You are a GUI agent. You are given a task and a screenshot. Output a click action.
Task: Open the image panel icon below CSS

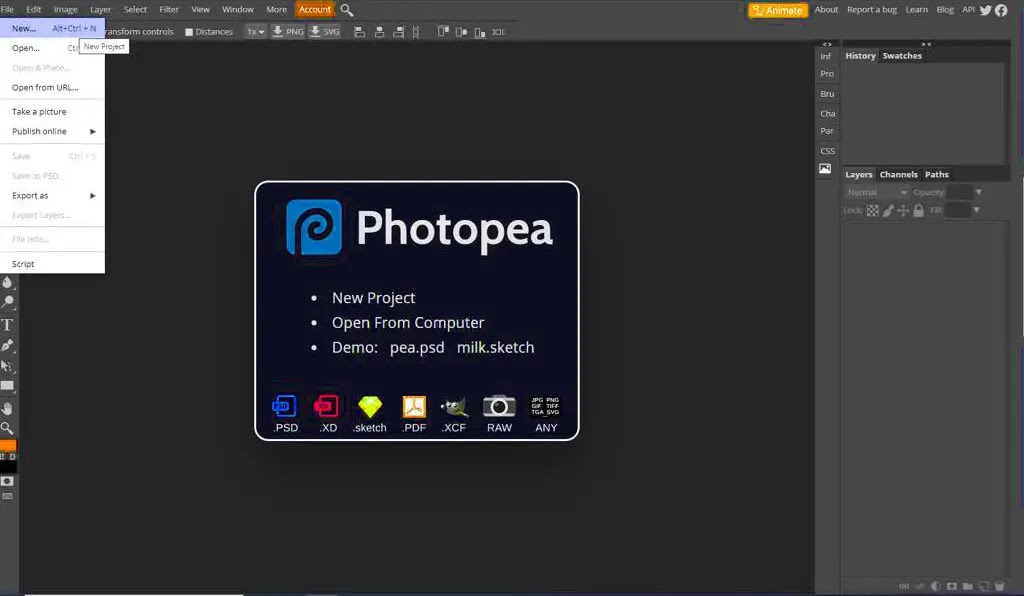(825, 168)
